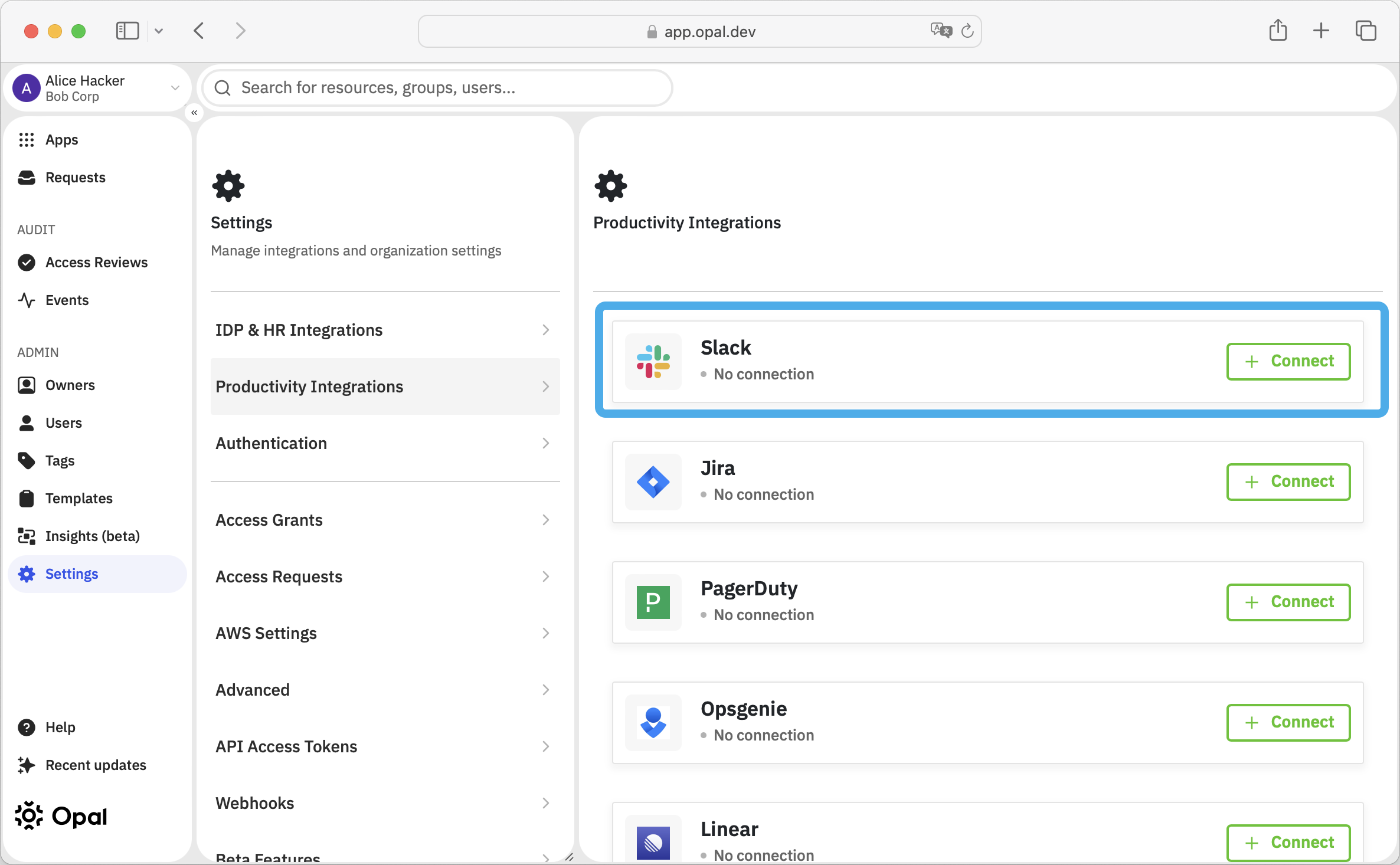Image resolution: width=1400 pixels, height=865 pixels.
Task: Open the Recent updates sparkle icon
Action: [x=27, y=765]
